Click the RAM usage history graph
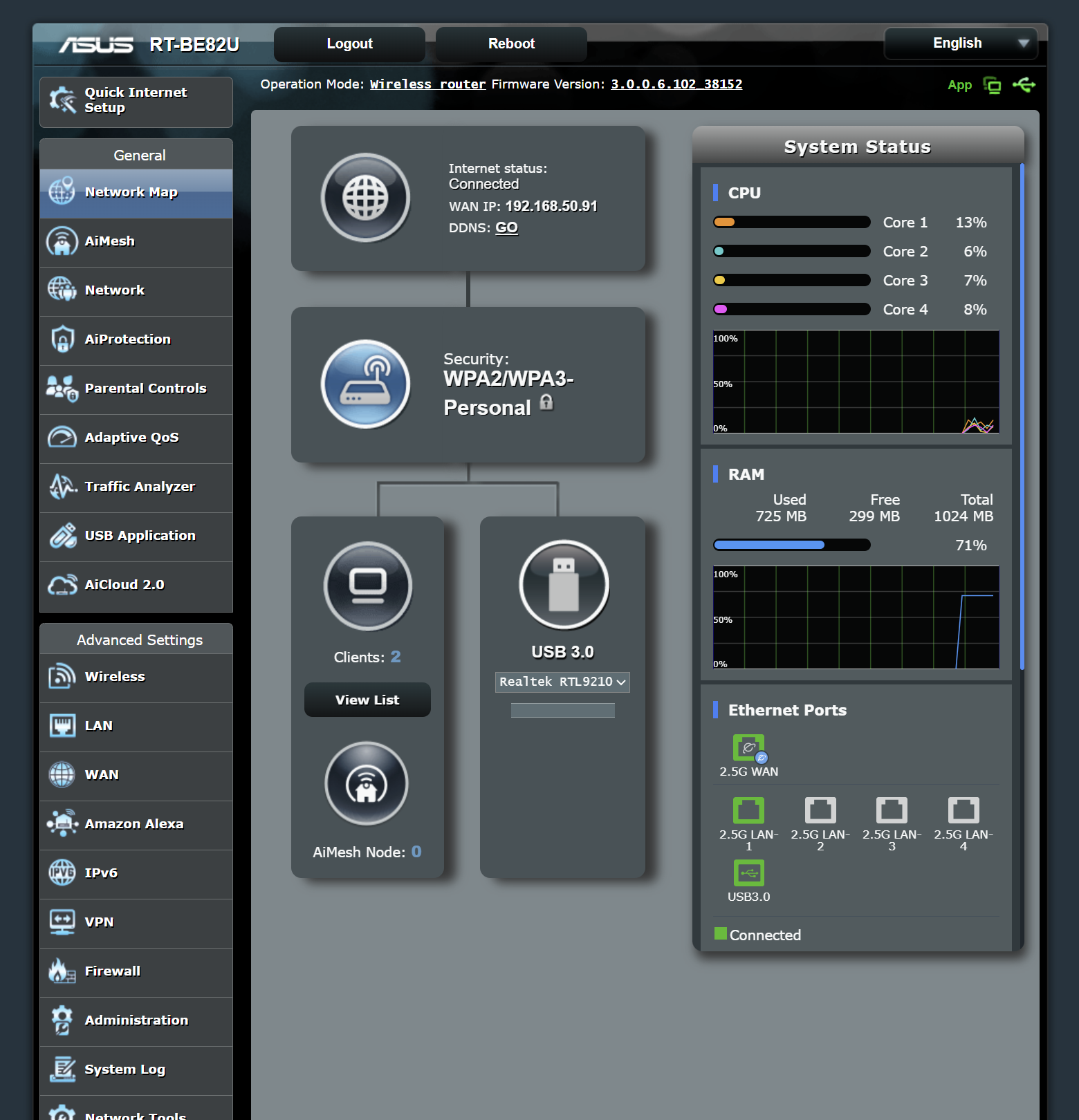 point(856,618)
